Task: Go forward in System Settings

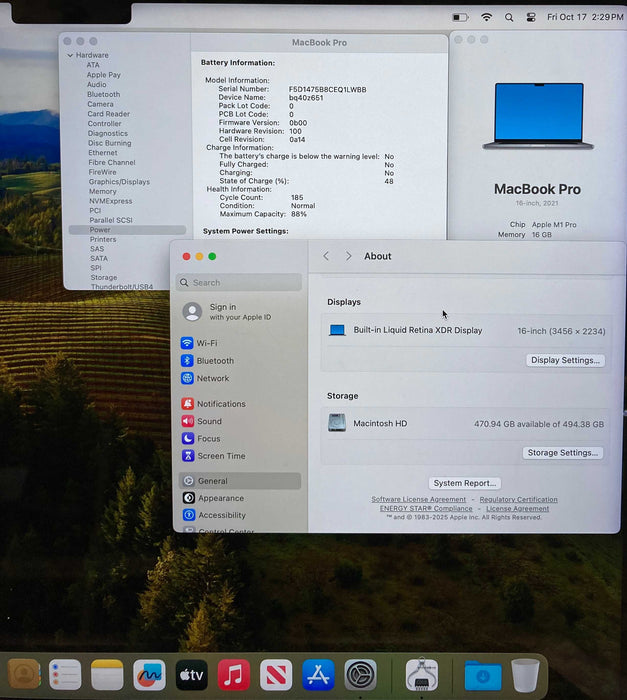Action: click(x=349, y=256)
